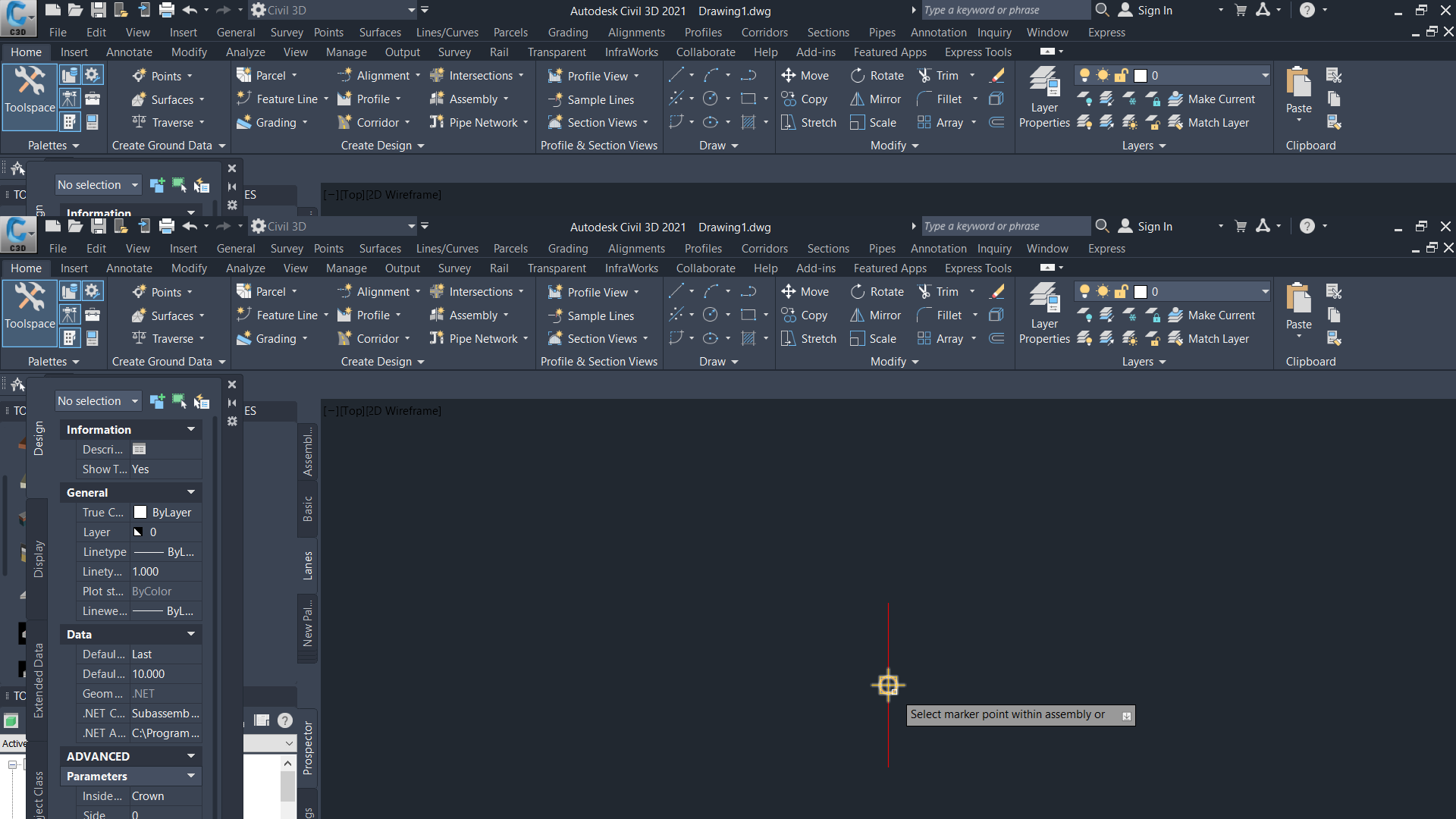Click Quick Select icon in Properties palette
This screenshot has height=819, width=1456.
(x=202, y=400)
